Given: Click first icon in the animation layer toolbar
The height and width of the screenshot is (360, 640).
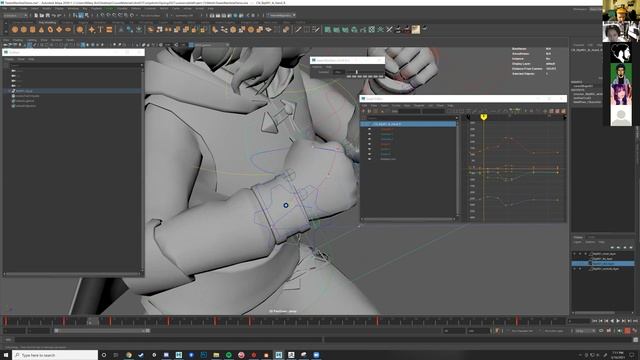Looking at the screenshot, I should pos(612,247).
